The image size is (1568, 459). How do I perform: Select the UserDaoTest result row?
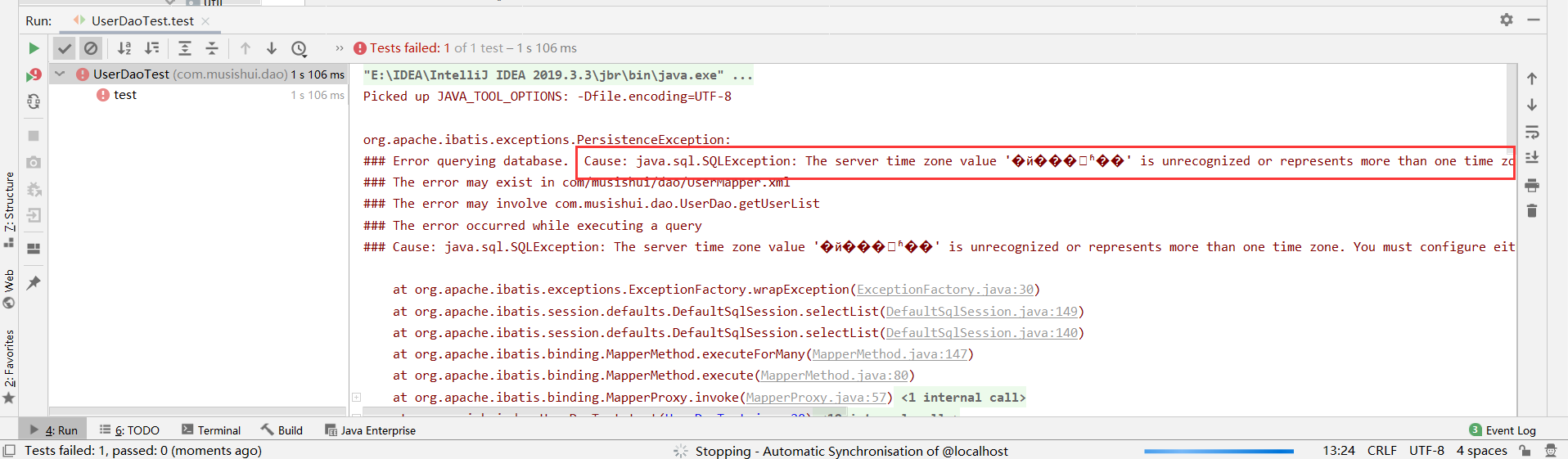[x=198, y=74]
